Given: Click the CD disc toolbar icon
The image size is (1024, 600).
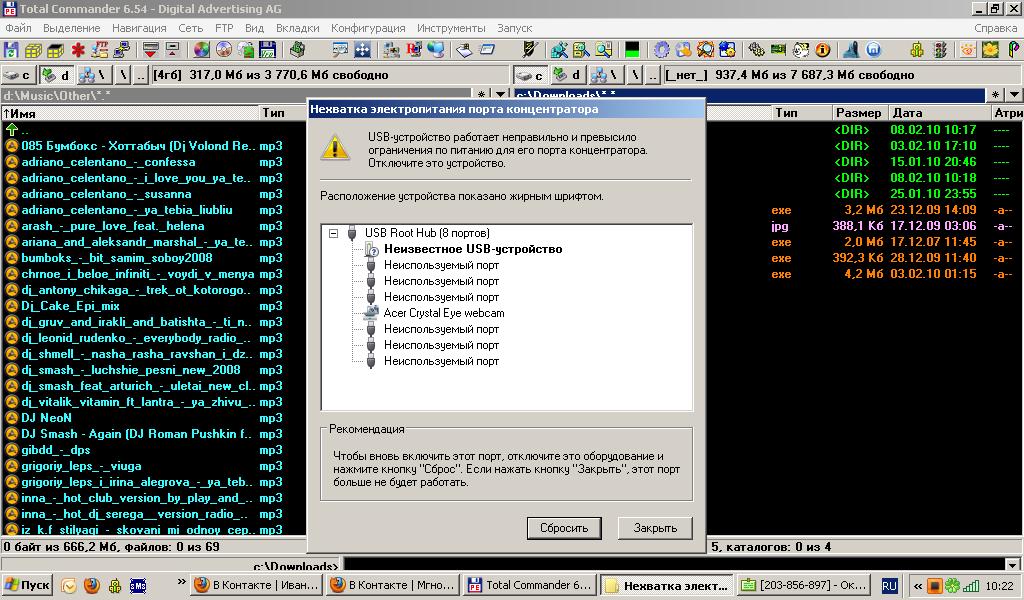Looking at the screenshot, I should click(x=223, y=50).
